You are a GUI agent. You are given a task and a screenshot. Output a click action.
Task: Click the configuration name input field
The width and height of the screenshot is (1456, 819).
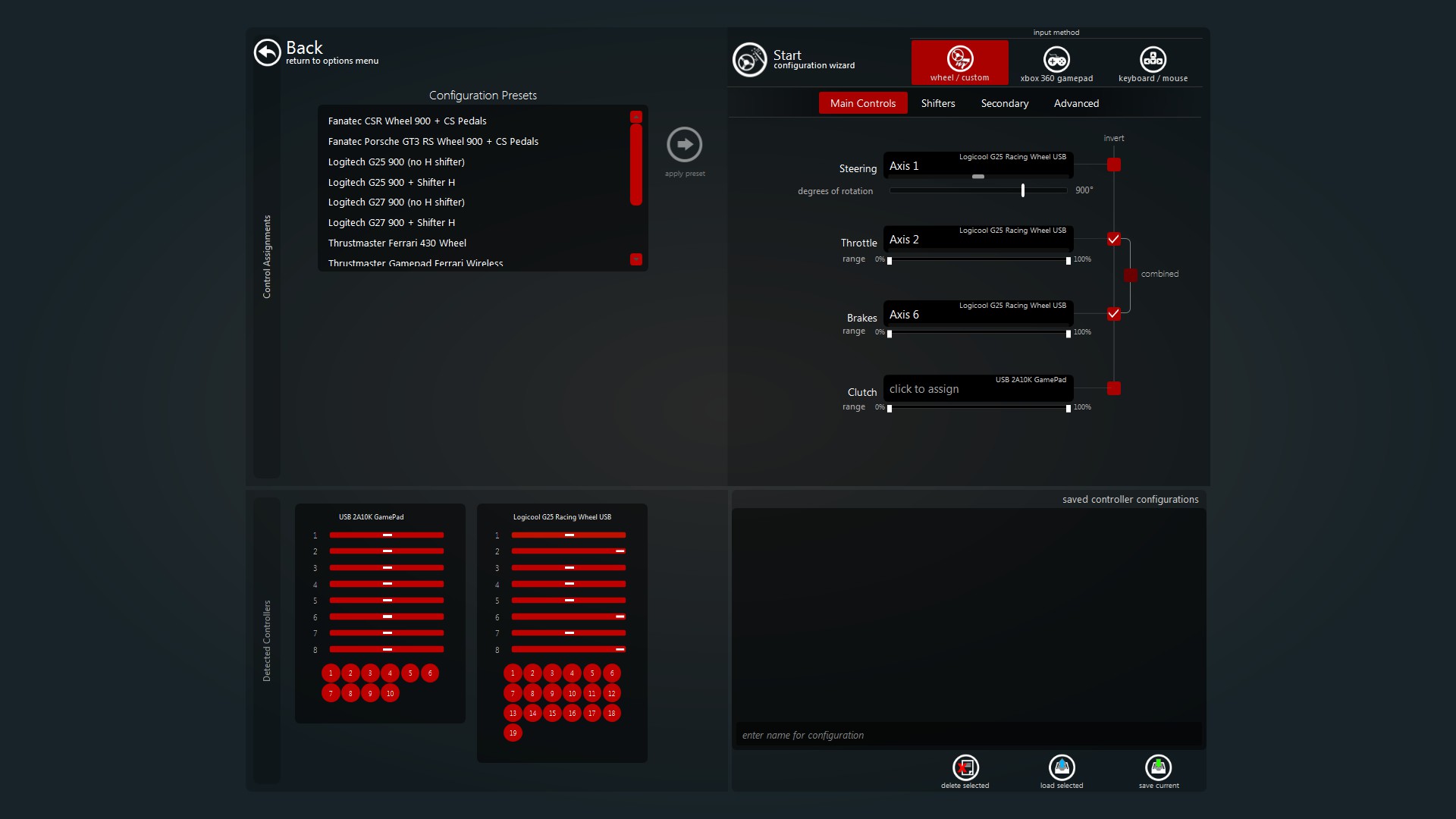968,735
